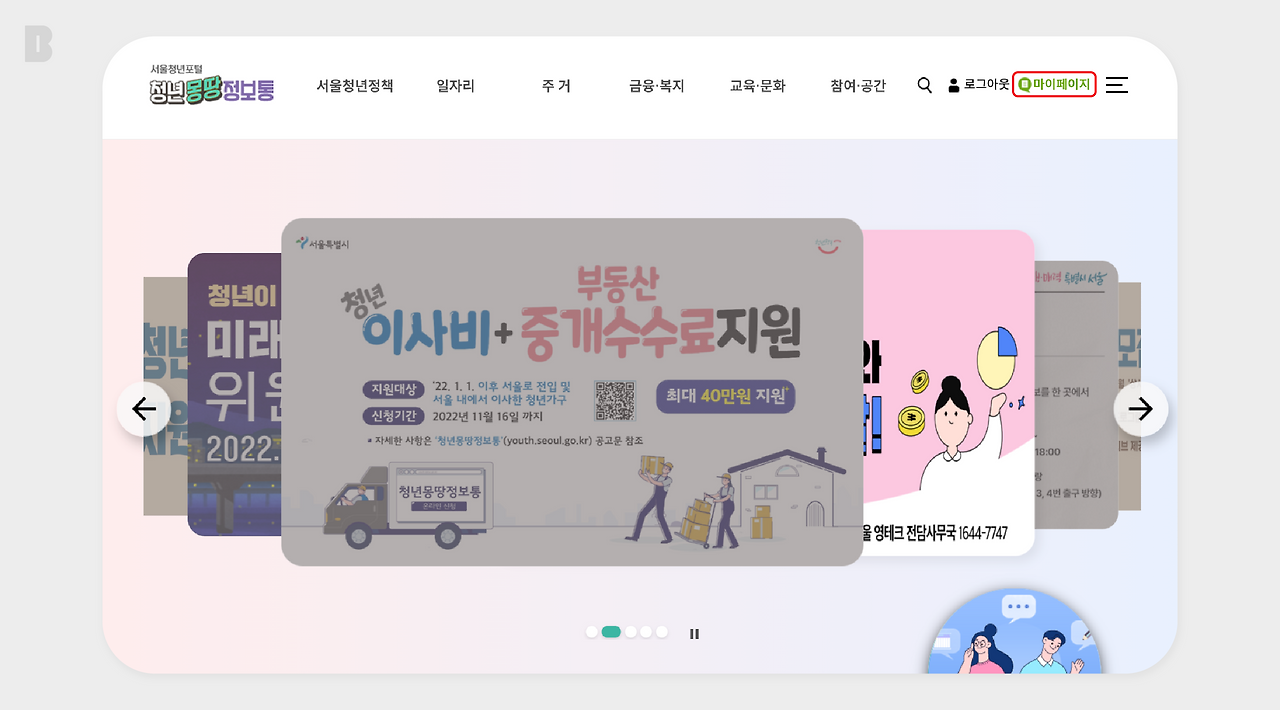
Task: Pause the banner slideshow
Action: (694, 633)
